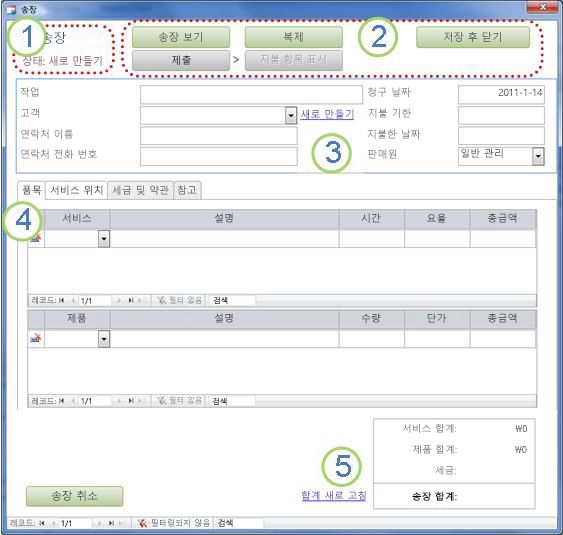Click the 송장 합계 label
This screenshot has width=563, height=535.
pyautogui.click(x=434, y=497)
